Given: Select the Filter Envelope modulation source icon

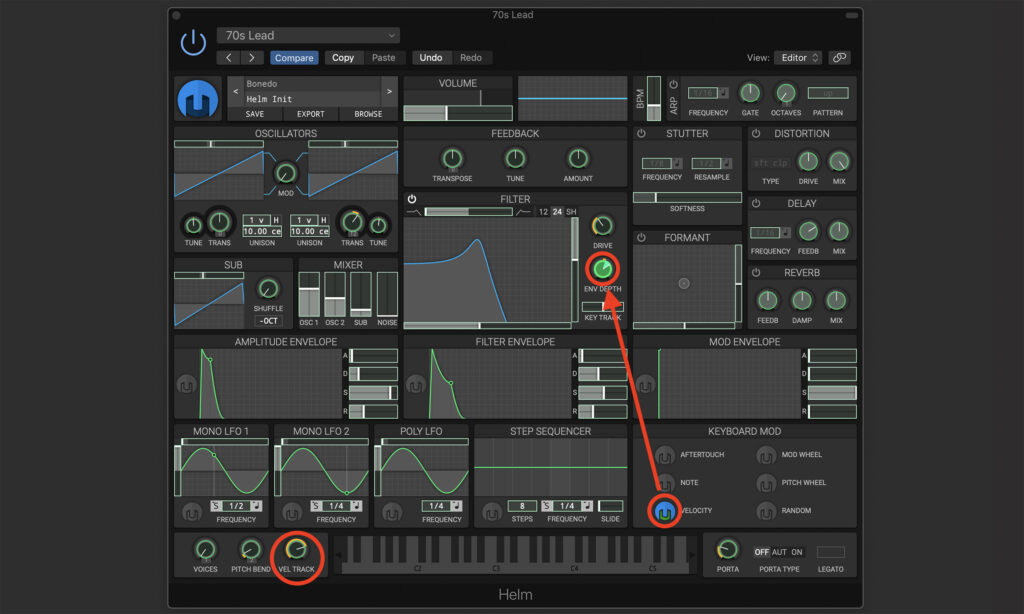Looking at the screenshot, I should point(415,385).
